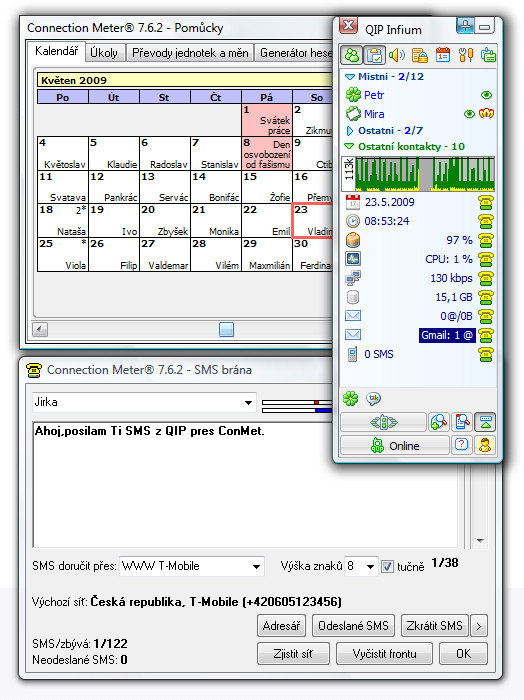Click the Google Talk account icon

coord(373,398)
